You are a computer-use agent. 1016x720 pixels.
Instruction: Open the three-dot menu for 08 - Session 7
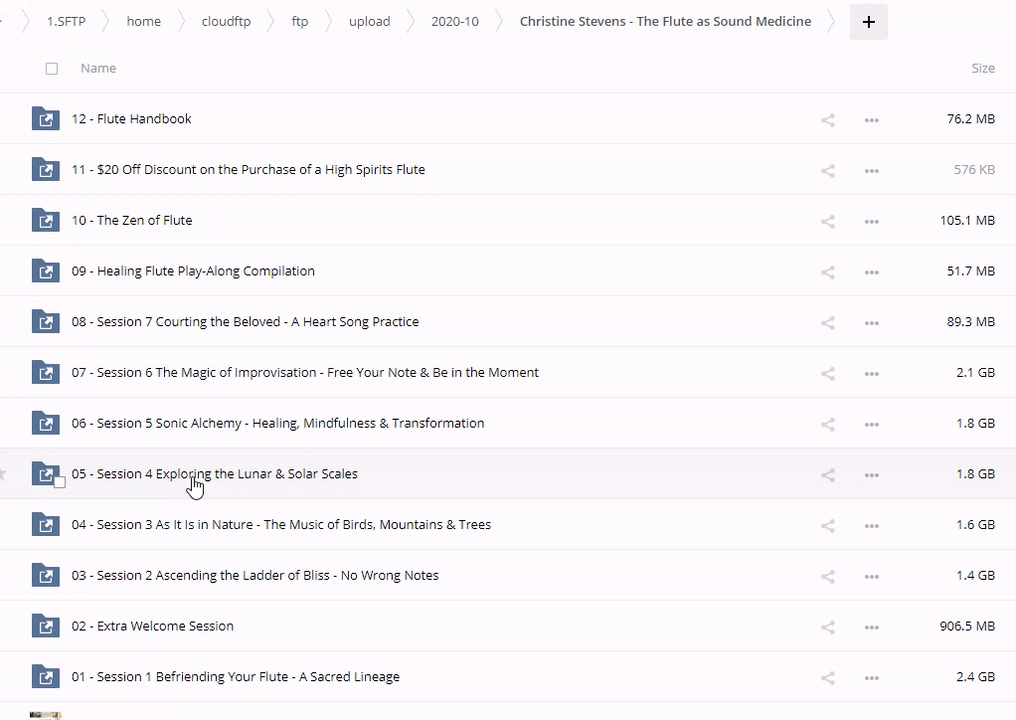pos(871,323)
